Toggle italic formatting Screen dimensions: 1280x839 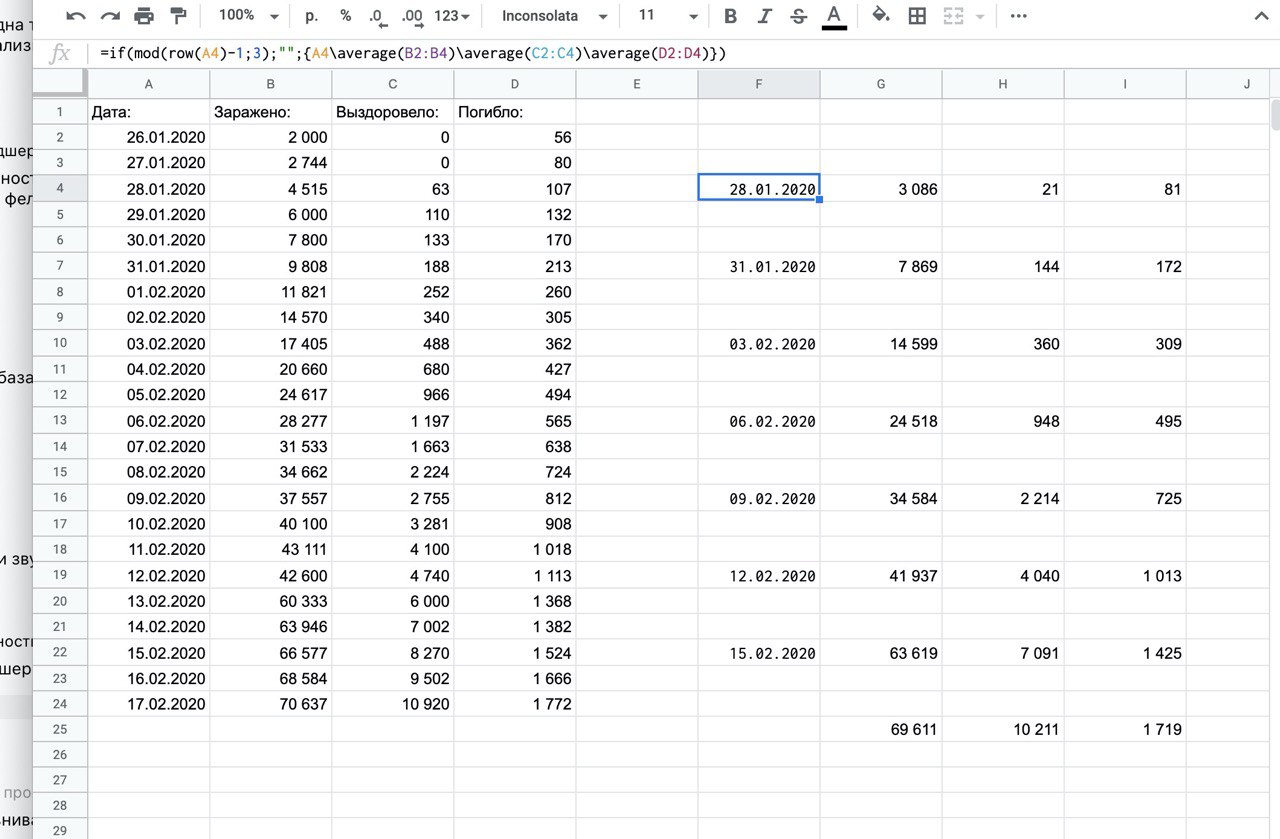[x=765, y=16]
